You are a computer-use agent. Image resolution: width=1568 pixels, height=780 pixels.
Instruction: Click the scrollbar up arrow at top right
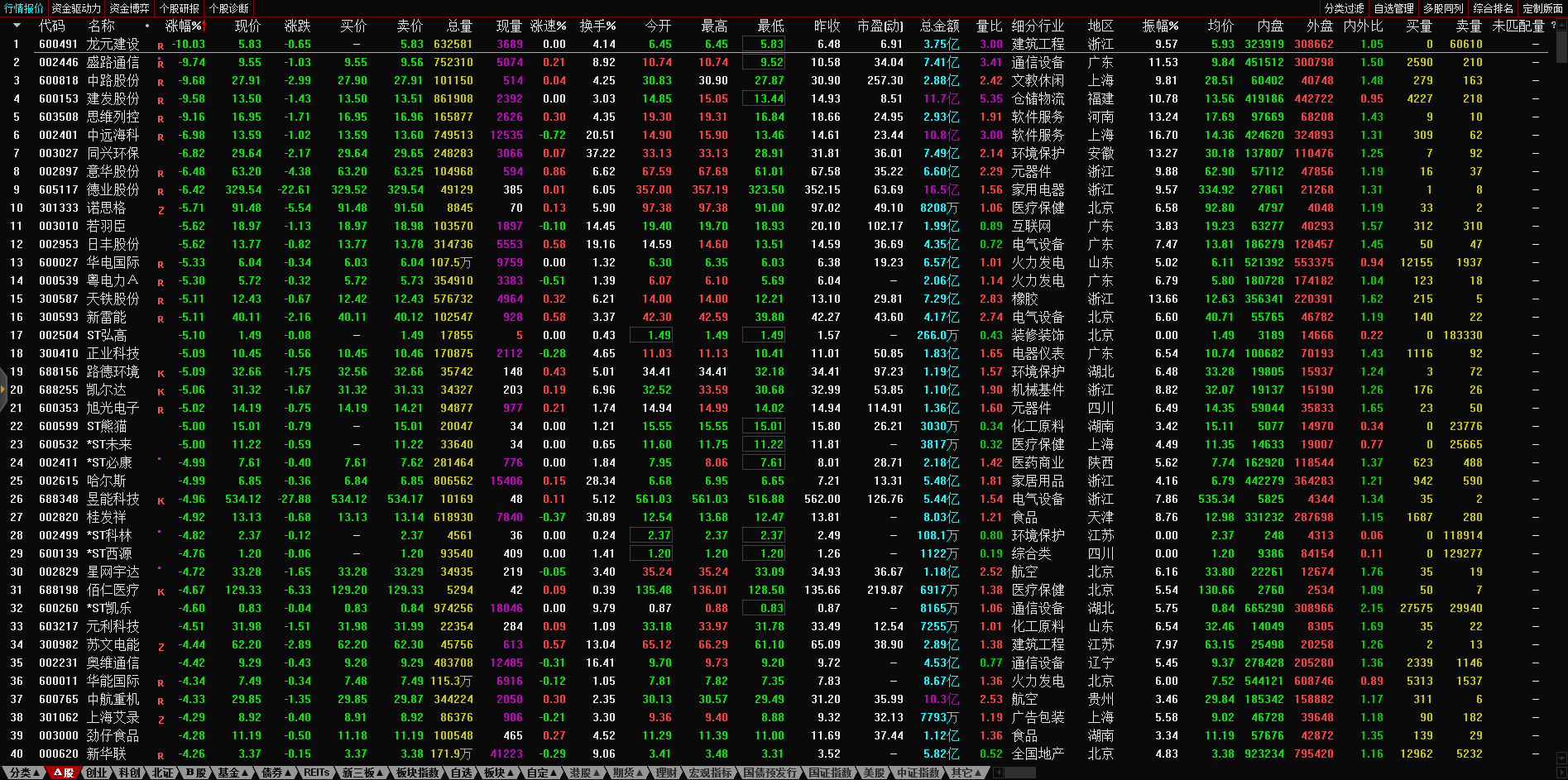(1561, 25)
